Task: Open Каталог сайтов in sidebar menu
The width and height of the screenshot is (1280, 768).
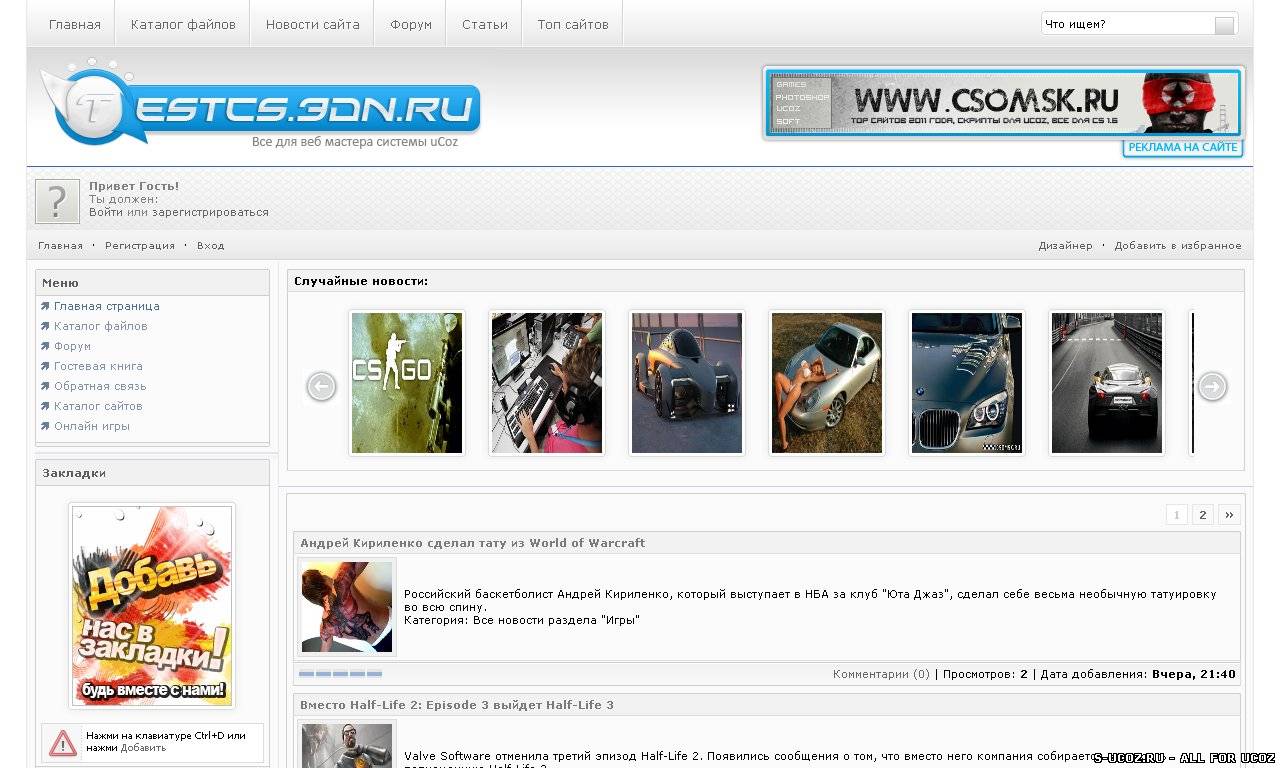Action: 98,406
